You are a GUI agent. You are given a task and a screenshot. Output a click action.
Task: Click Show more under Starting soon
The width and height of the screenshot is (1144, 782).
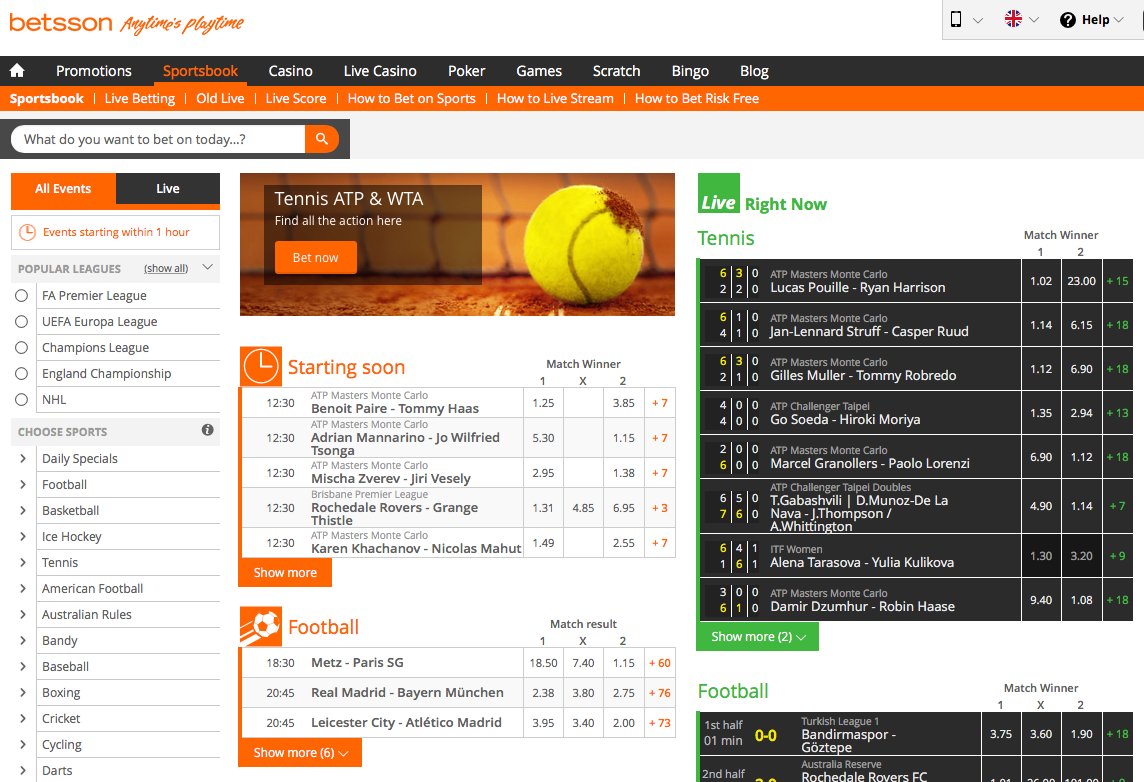click(285, 573)
